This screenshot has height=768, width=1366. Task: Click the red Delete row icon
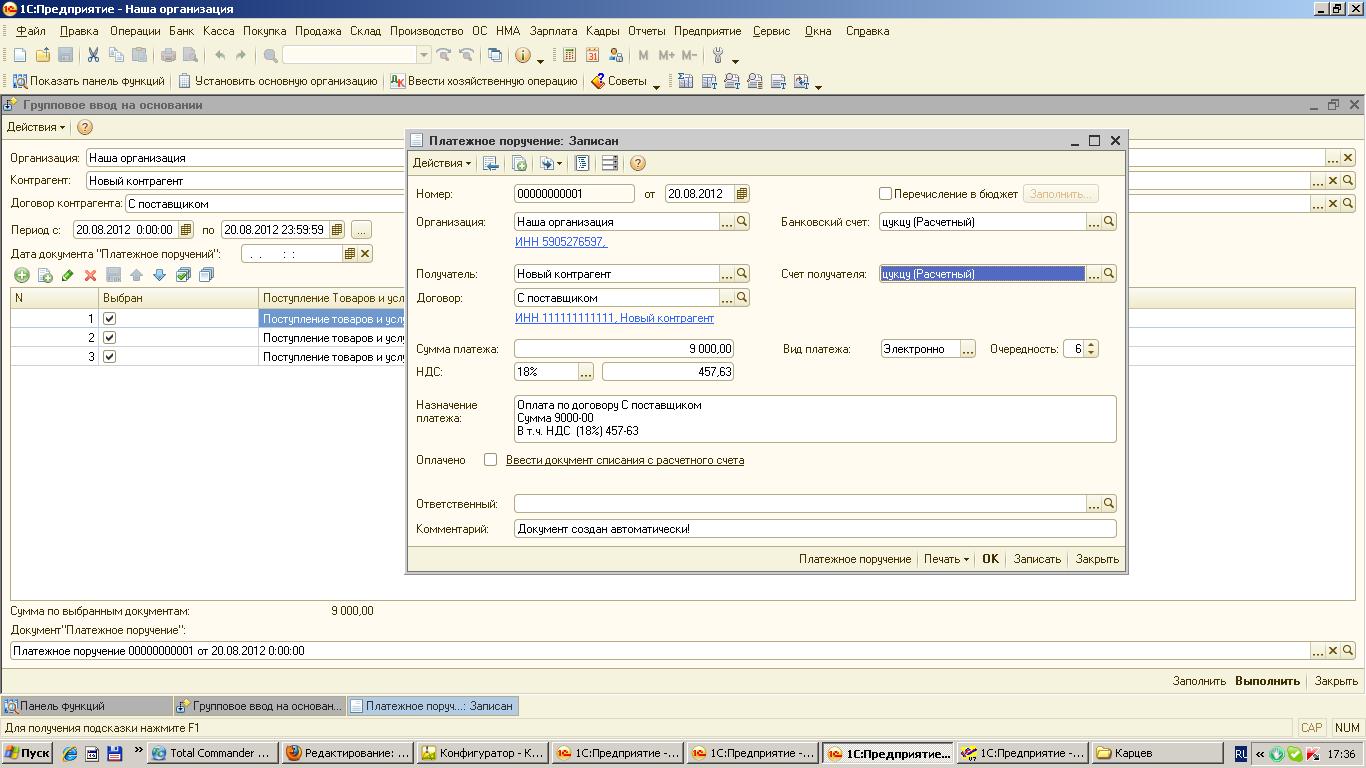click(x=90, y=275)
